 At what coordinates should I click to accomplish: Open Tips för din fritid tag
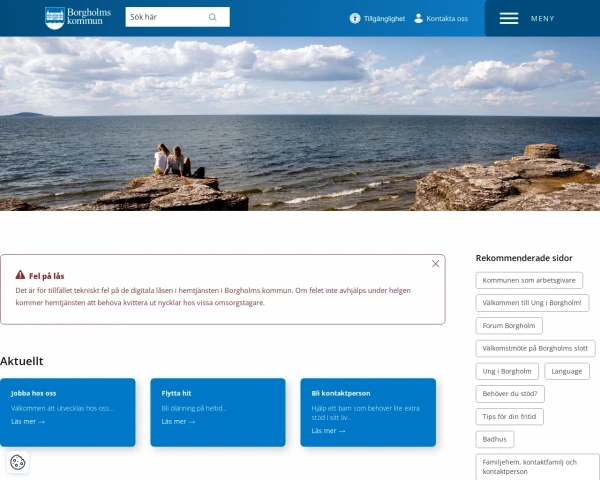point(509,416)
